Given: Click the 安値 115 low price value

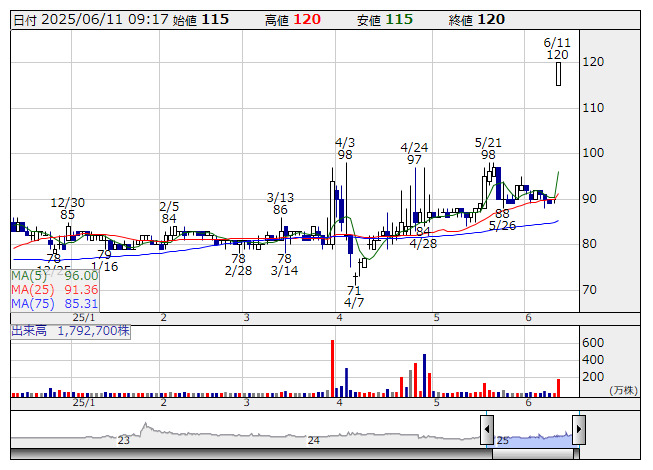Looking at the screenshot, I should coord(385,20).
